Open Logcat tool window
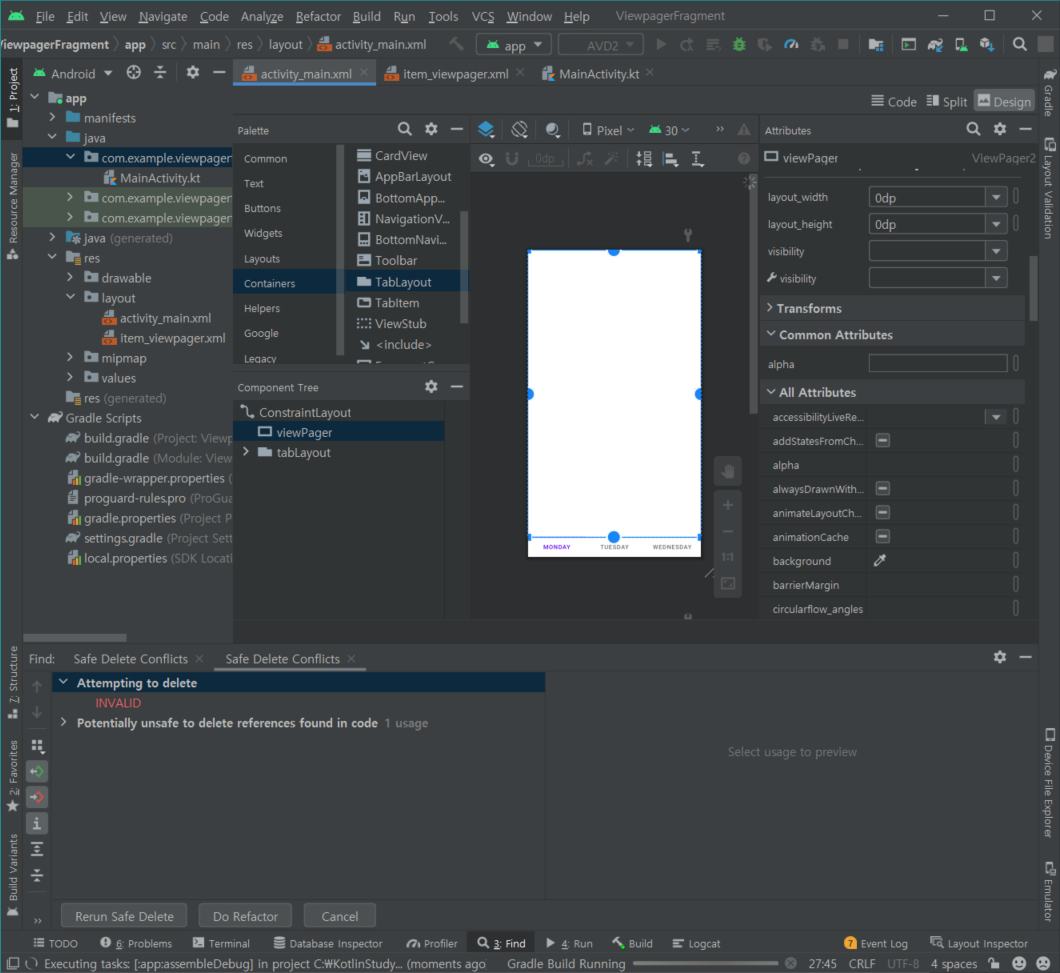This screenshot has height=973, width=1060. click(x=696, y=943)
